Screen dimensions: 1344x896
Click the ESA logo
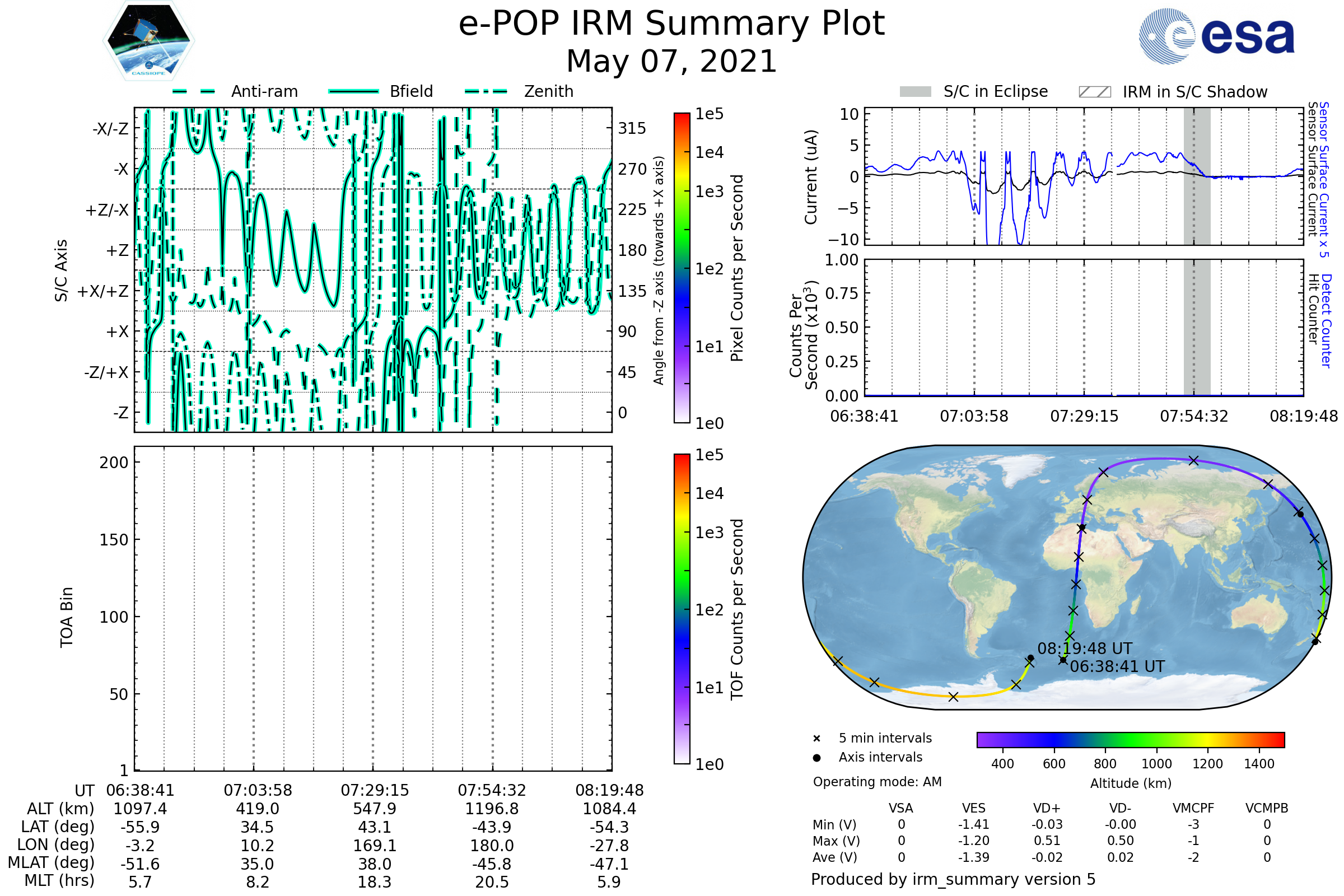click(1217, 36)
